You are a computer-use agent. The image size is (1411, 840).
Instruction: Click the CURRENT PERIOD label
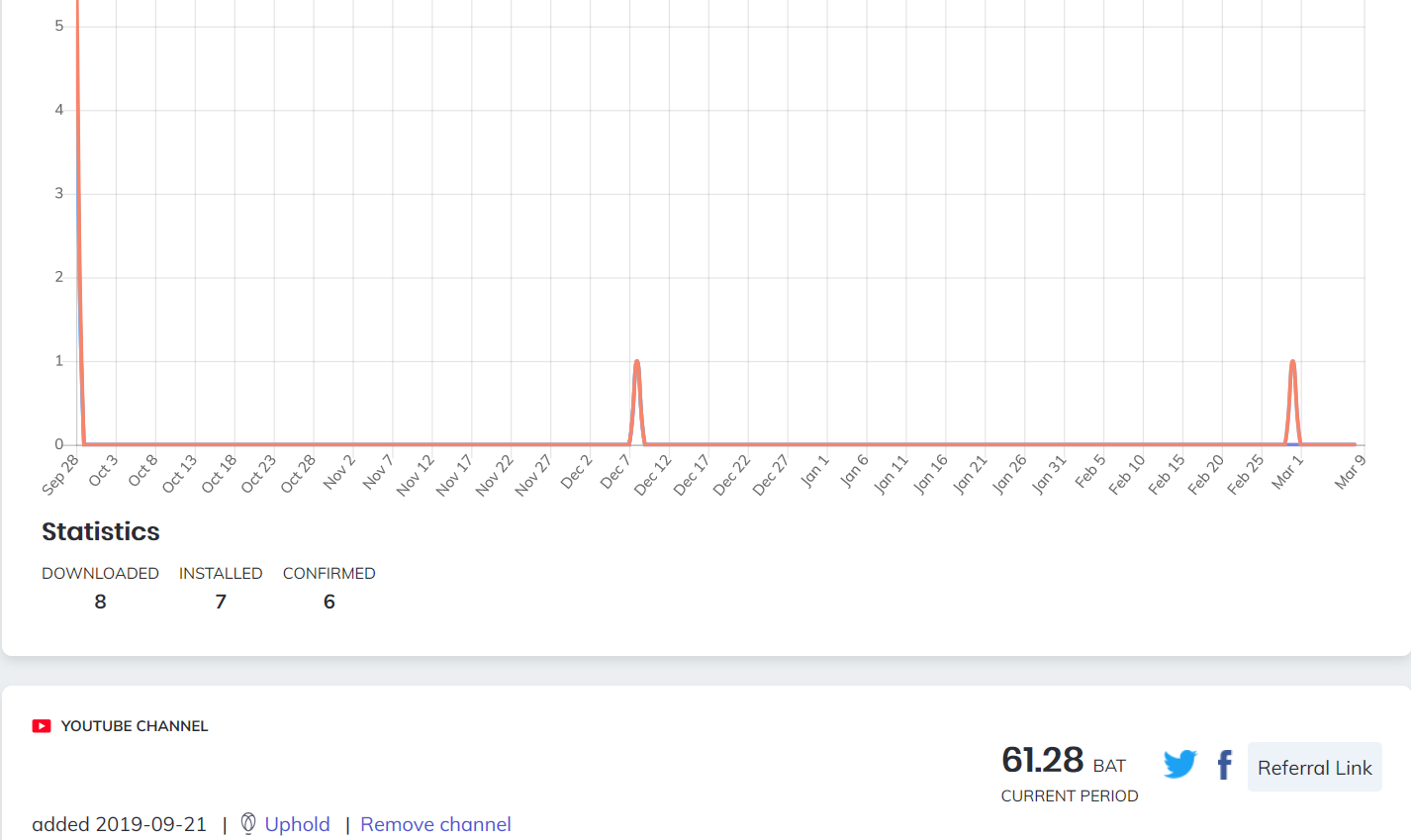(1070, 795)
